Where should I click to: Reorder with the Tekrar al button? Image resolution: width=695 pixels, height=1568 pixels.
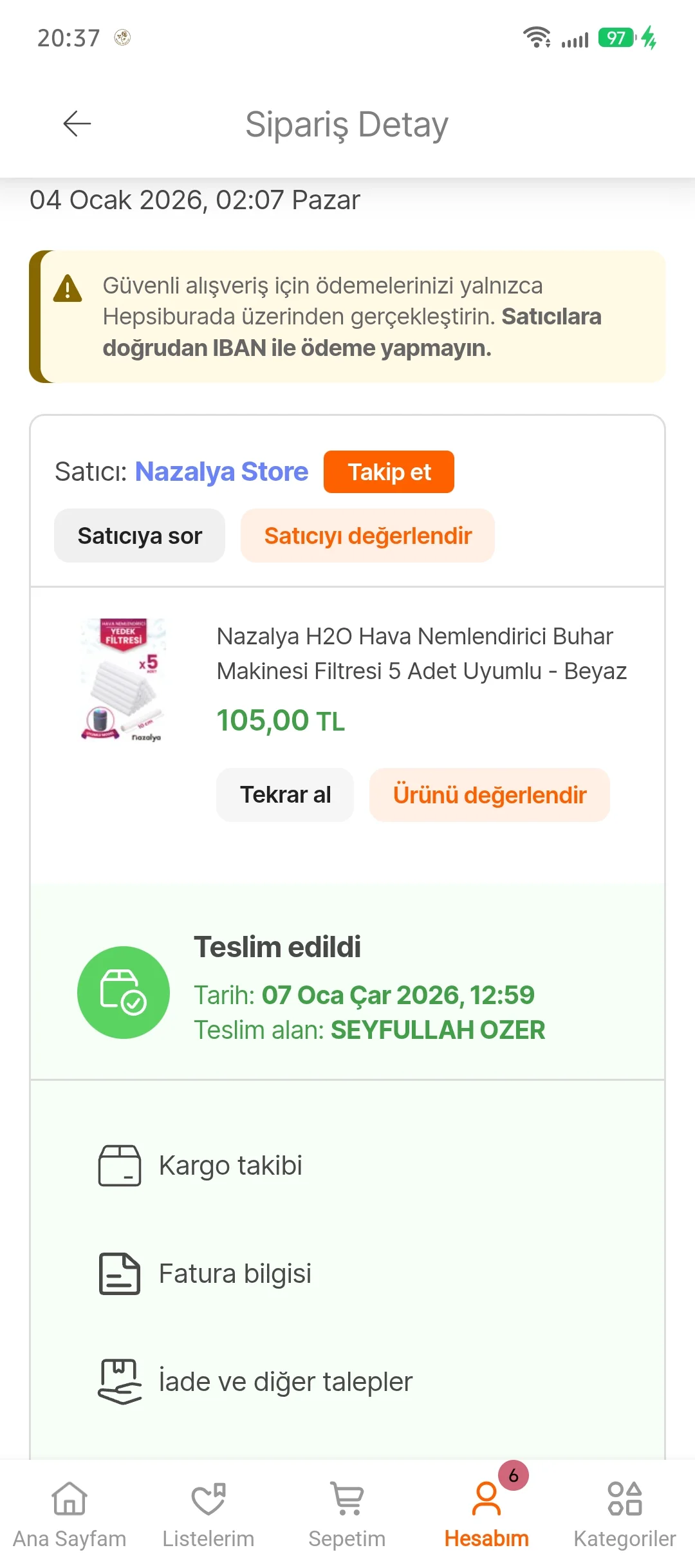[x=285, y=795]
